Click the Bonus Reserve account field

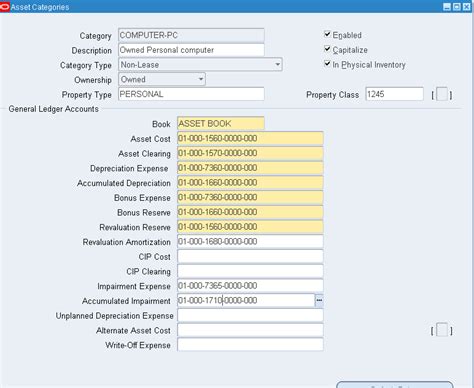[250, 212]
